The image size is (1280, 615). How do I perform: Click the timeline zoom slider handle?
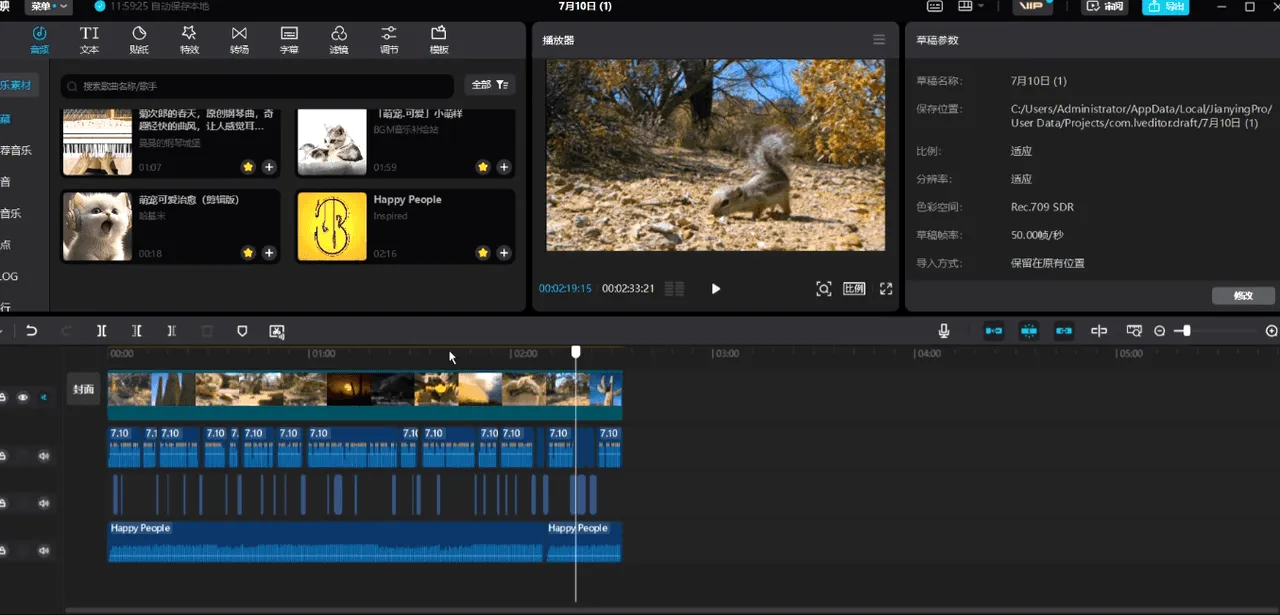coord(1186,331)
